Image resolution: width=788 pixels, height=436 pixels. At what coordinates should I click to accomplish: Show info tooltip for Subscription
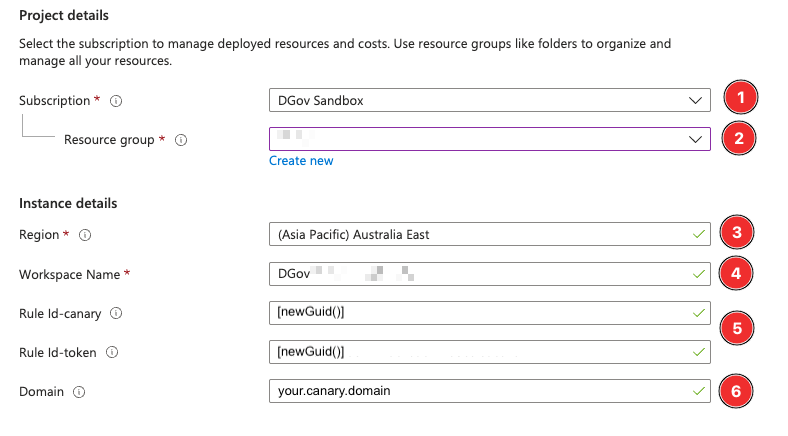click(x=116, y=101)
